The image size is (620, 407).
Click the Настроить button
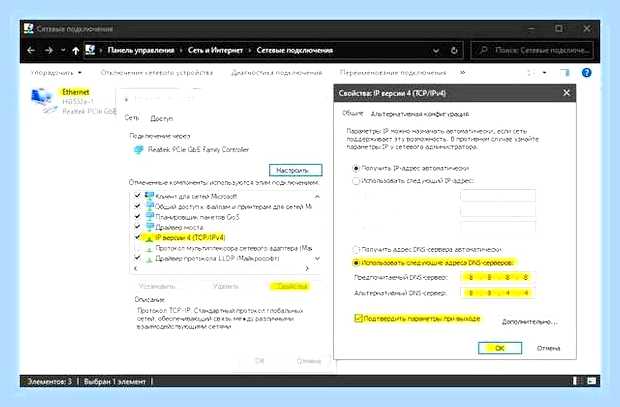pyautogui.click(x=295, y=170)
